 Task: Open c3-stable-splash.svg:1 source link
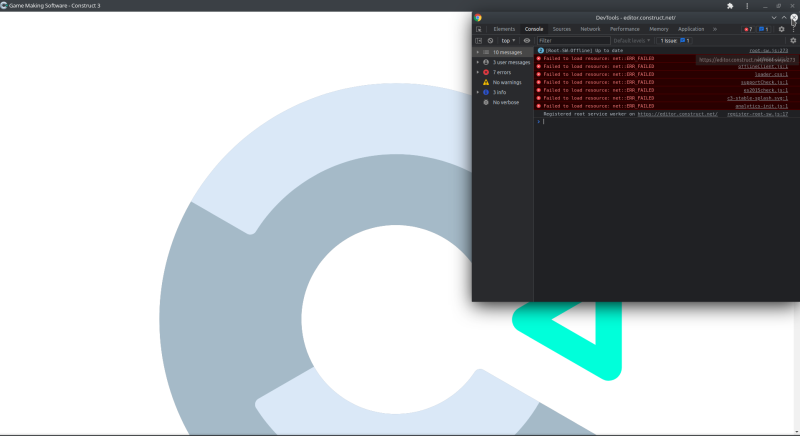[757, 98]
